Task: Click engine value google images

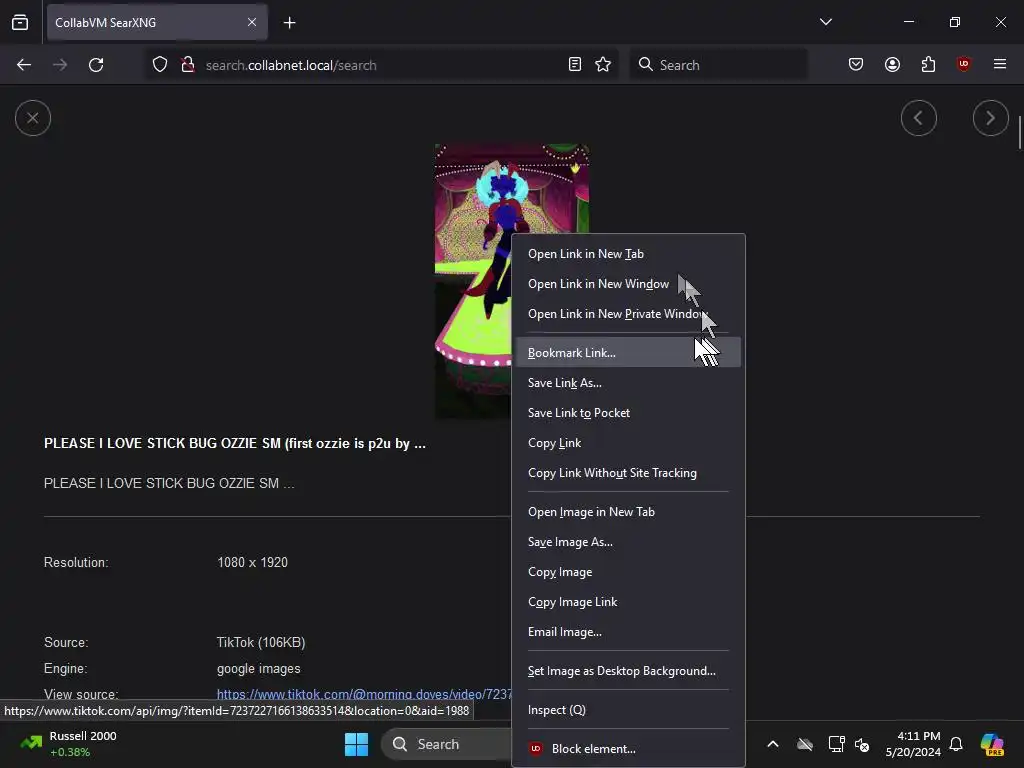Action: pos(259,669)
